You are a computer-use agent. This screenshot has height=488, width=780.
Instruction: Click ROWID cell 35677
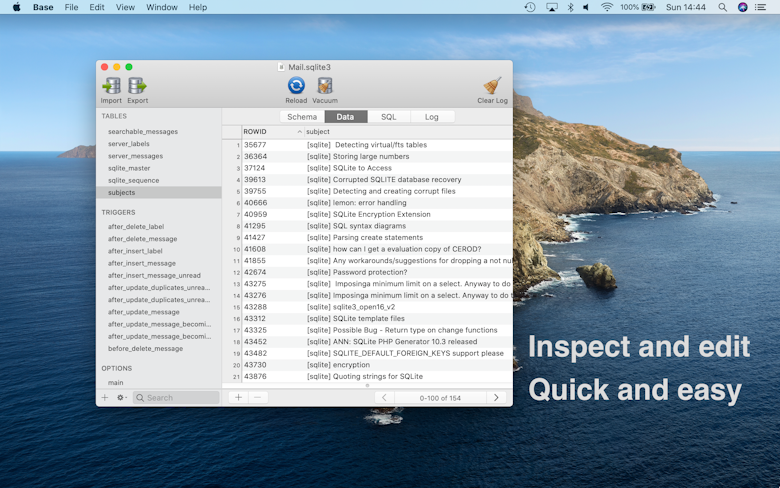point(255,145)
